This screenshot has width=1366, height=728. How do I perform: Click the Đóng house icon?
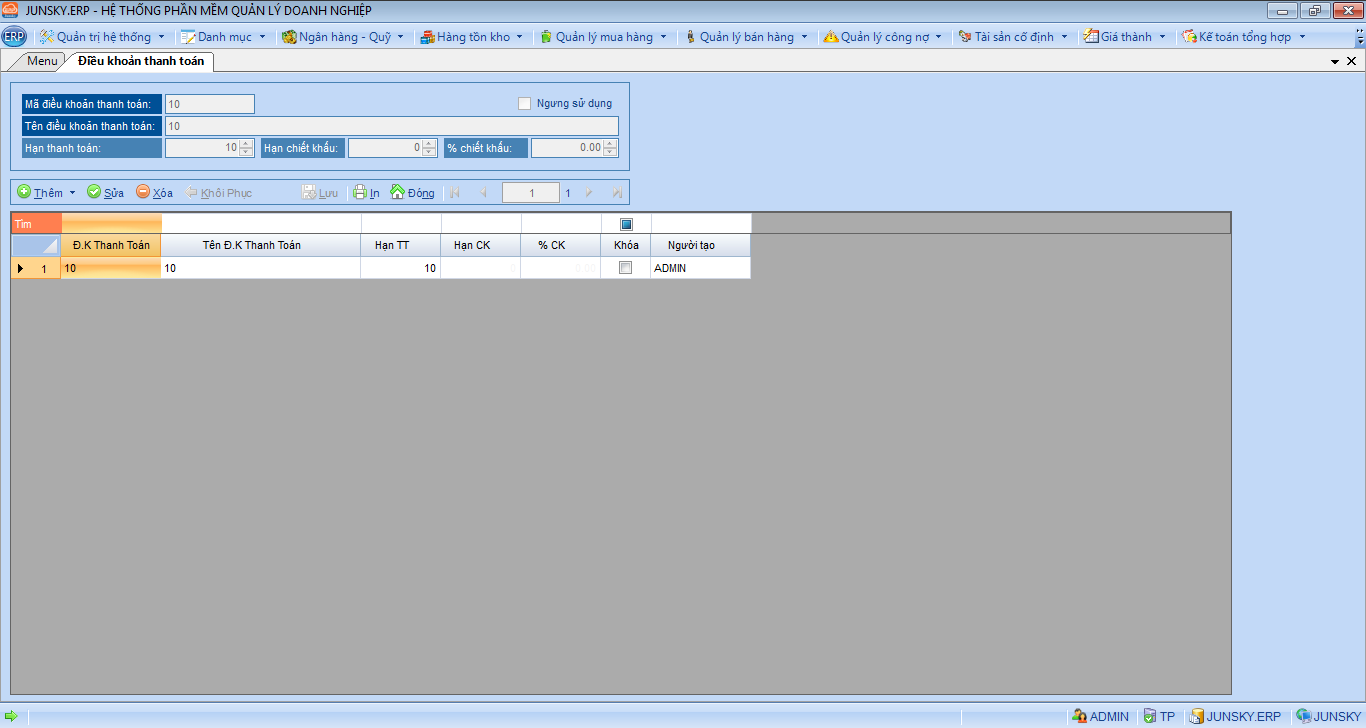398,192
